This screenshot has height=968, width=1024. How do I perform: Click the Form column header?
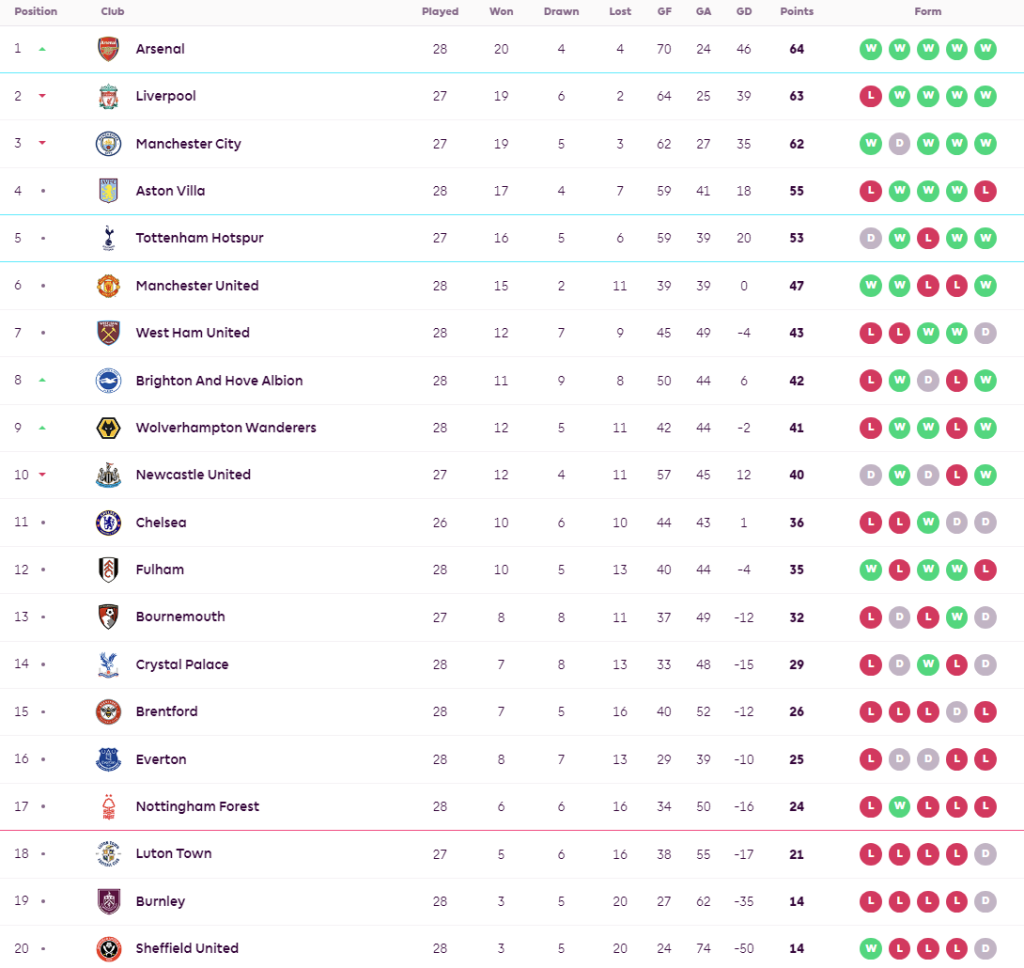[928, 12]
